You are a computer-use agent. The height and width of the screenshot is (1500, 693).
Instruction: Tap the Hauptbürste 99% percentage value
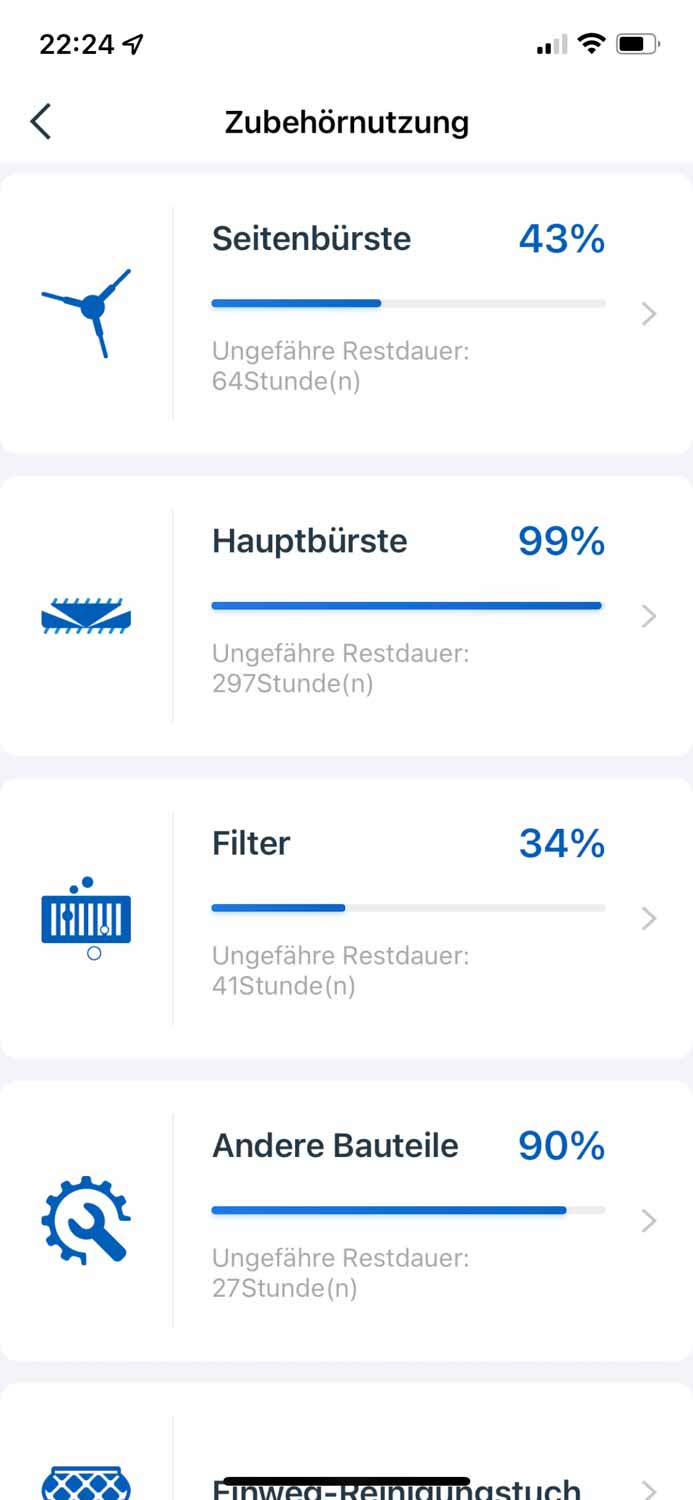(x=561, y=541)
